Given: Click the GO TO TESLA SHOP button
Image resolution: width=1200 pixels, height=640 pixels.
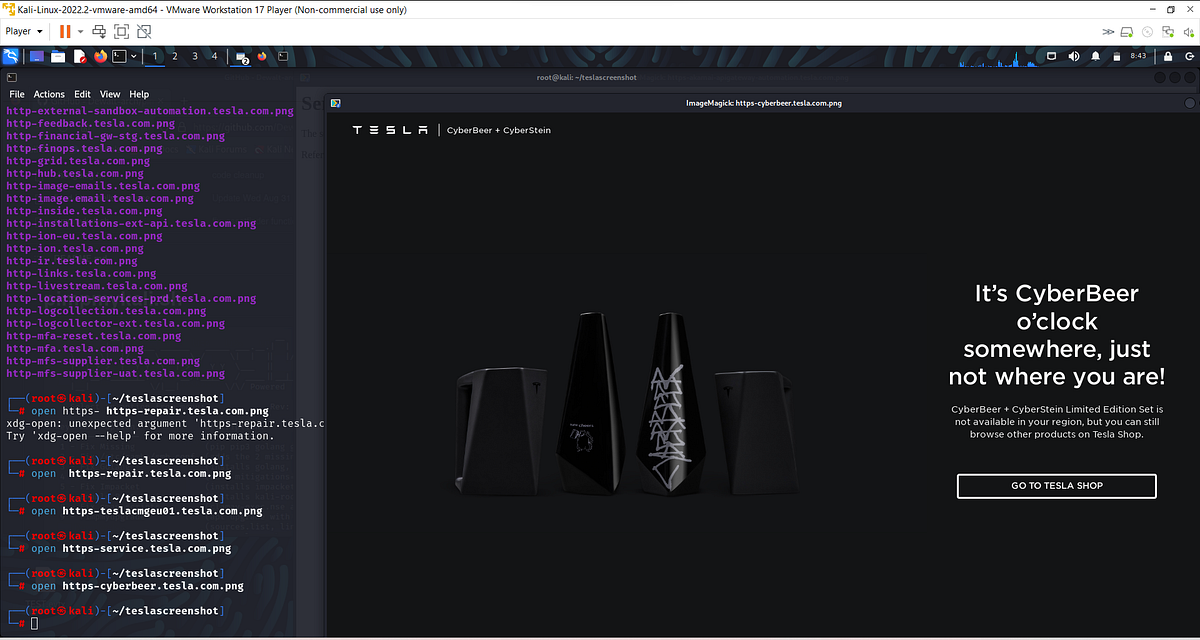Looking at the screenshot, I should (1056, 486).
